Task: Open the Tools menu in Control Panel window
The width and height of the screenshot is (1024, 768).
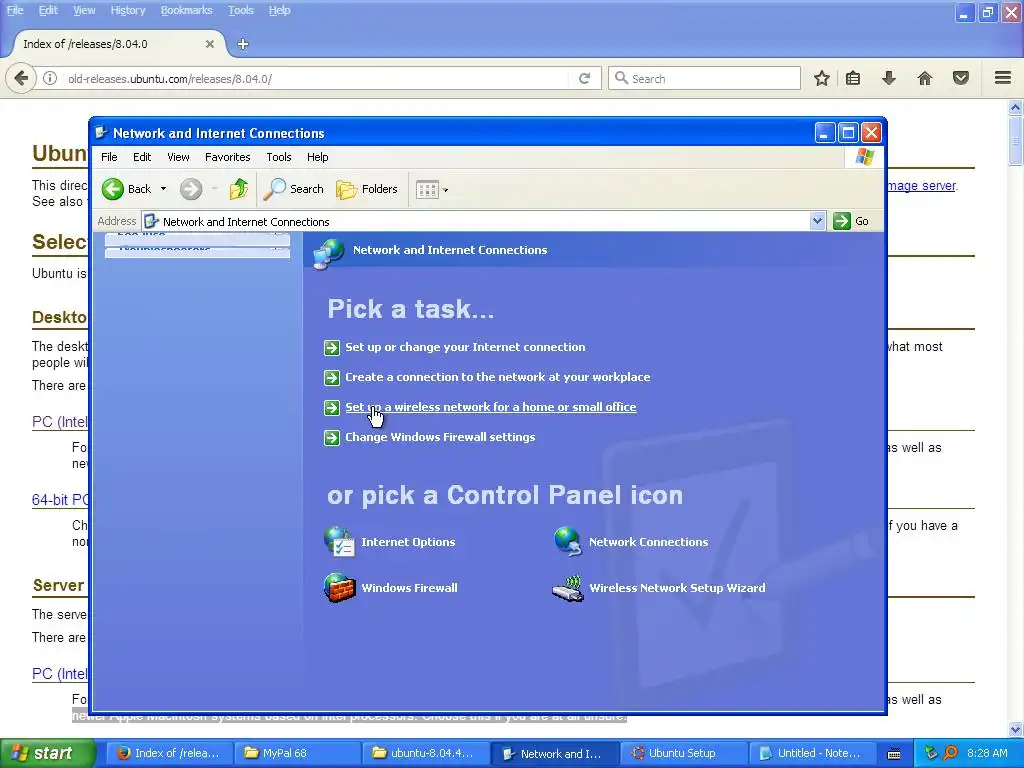Action: (278, 157)
